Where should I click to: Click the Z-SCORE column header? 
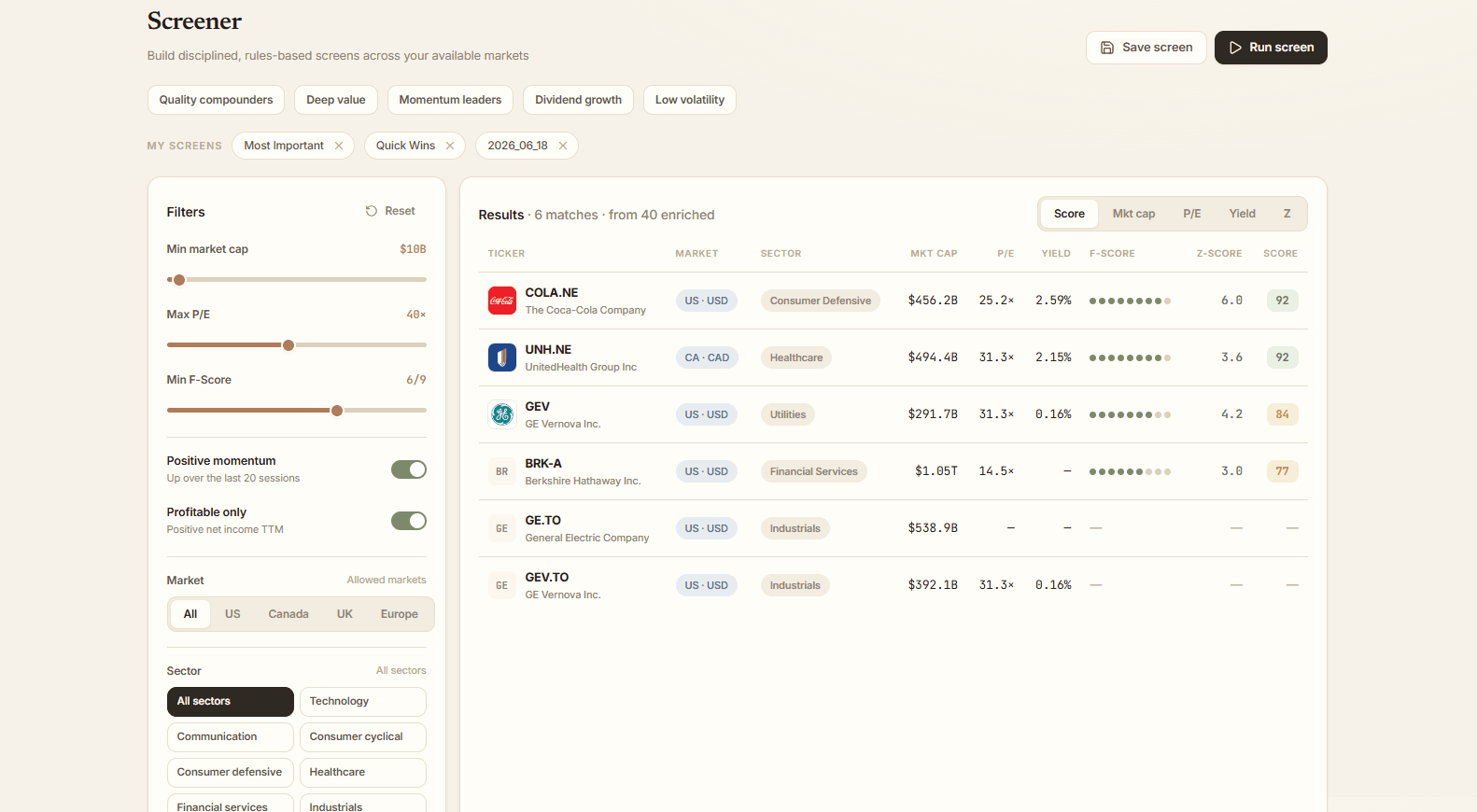pos(1219,254)
